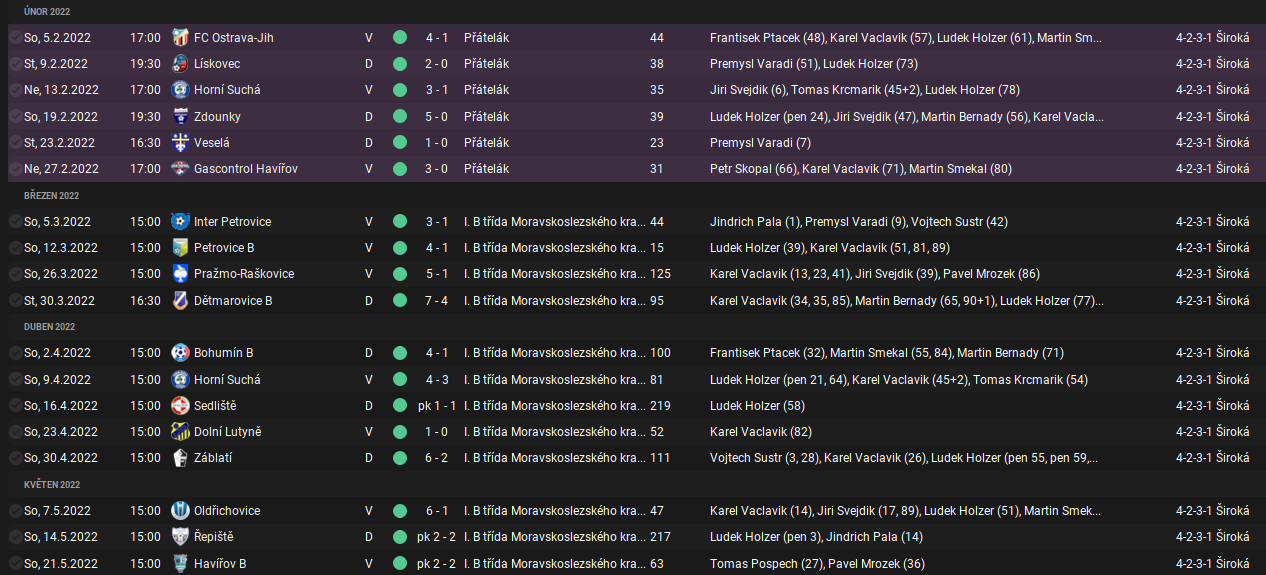Click the Inter Petrovice team badge
Viewport: 1266px width, 575px height.
tap(180, 222)
